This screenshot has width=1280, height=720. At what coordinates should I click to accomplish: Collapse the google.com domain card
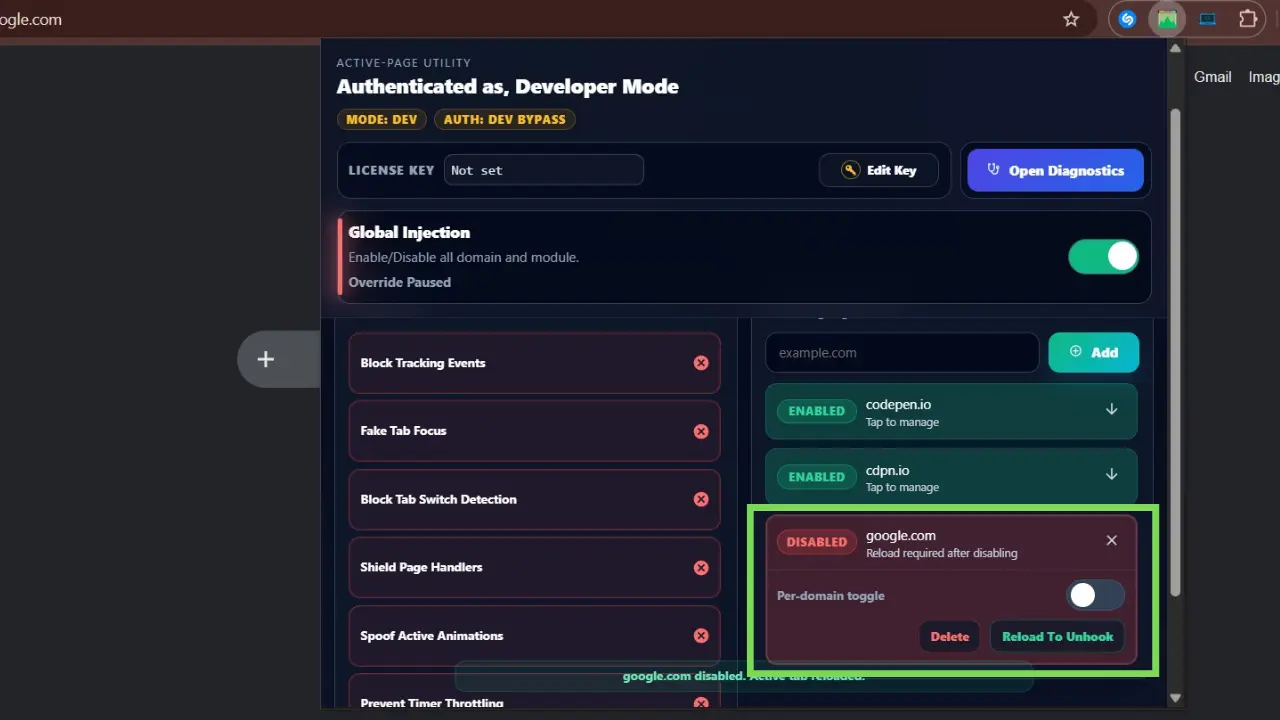tap(1111, 540)
